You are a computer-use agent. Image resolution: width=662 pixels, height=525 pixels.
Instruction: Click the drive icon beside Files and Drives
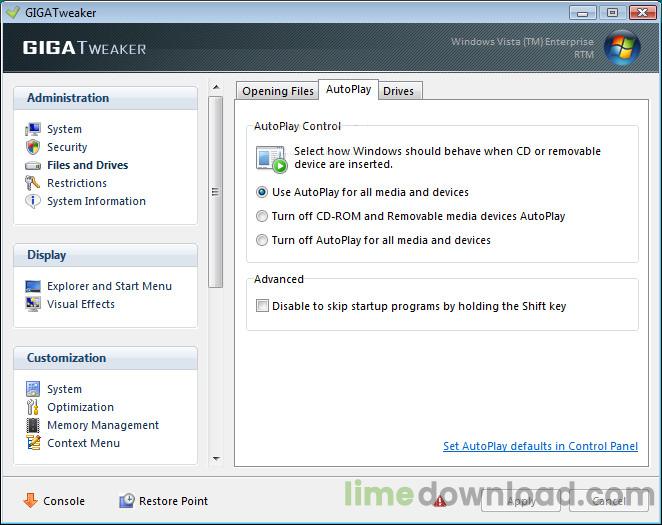click(33, 165)
